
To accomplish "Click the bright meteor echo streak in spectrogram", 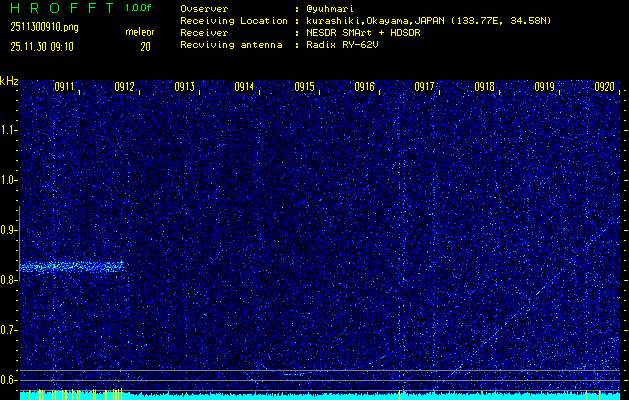I will click(70, 267).
